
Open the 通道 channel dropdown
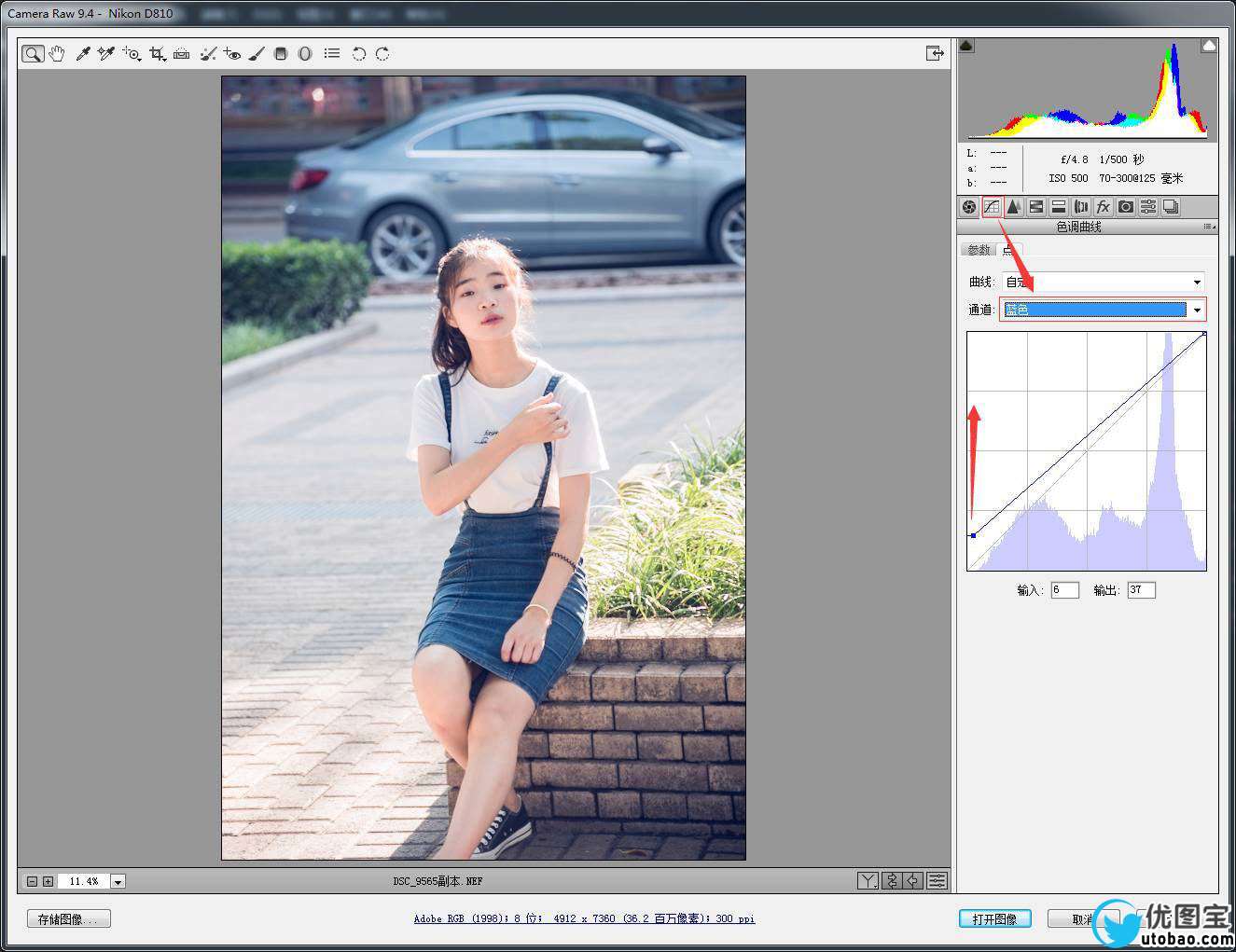(x=1197, y=310)
